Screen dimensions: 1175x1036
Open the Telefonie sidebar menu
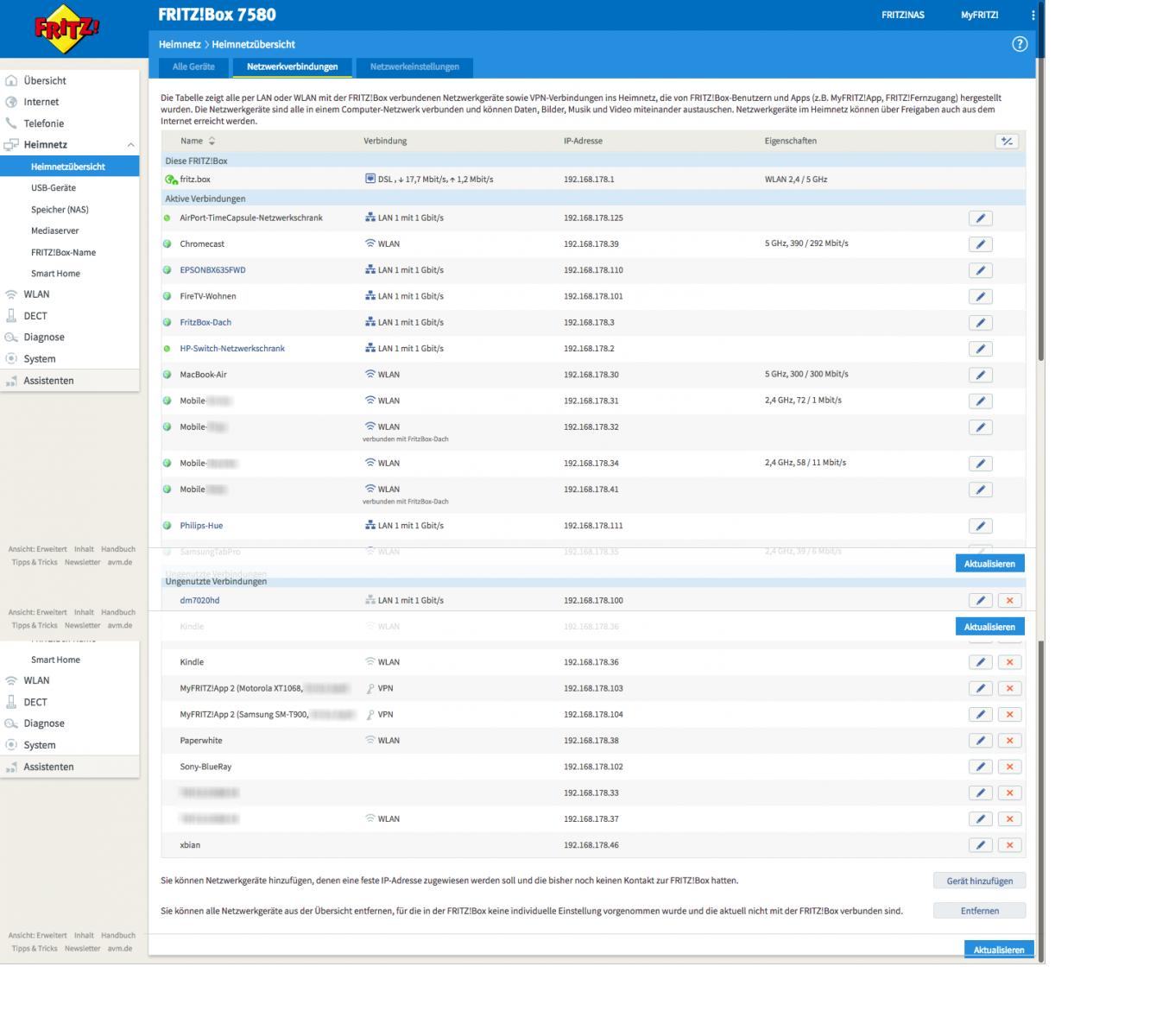pos(44,123)
